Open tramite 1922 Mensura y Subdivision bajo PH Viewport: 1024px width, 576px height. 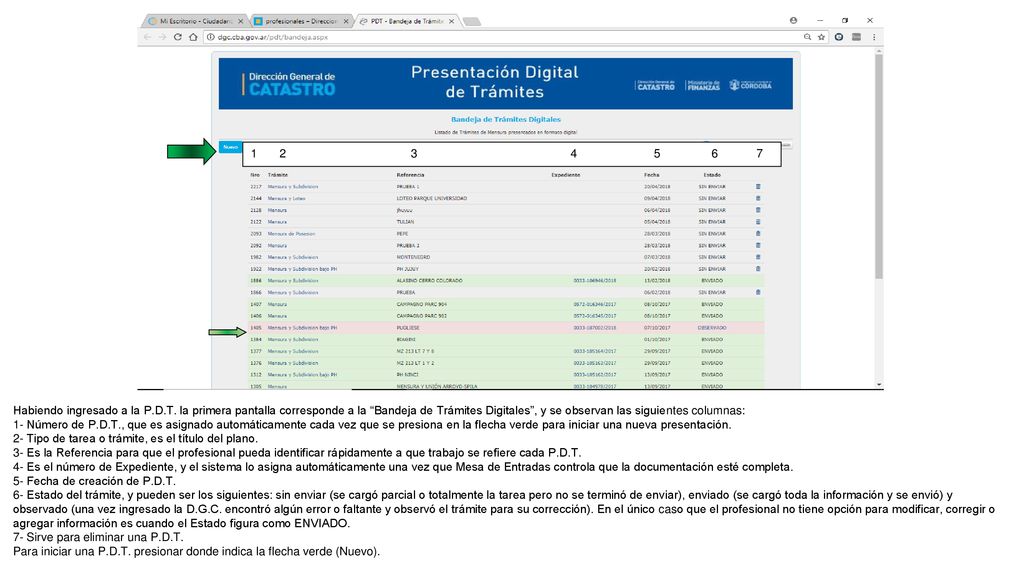click(x=302, y=269)
